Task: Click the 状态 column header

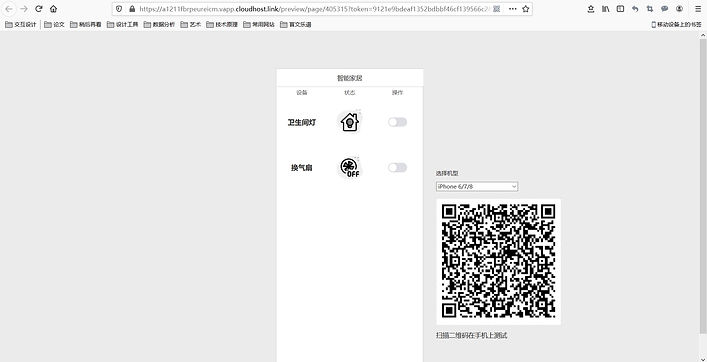Action: point(349,93)
